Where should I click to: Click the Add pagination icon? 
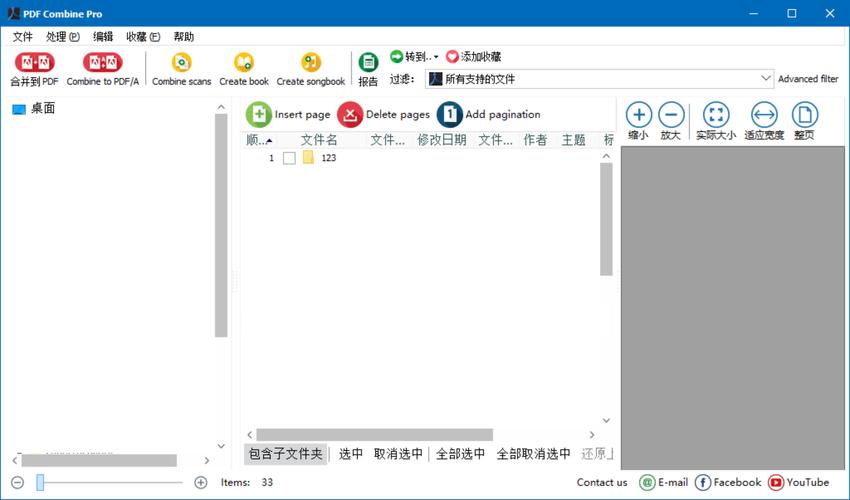449,114
